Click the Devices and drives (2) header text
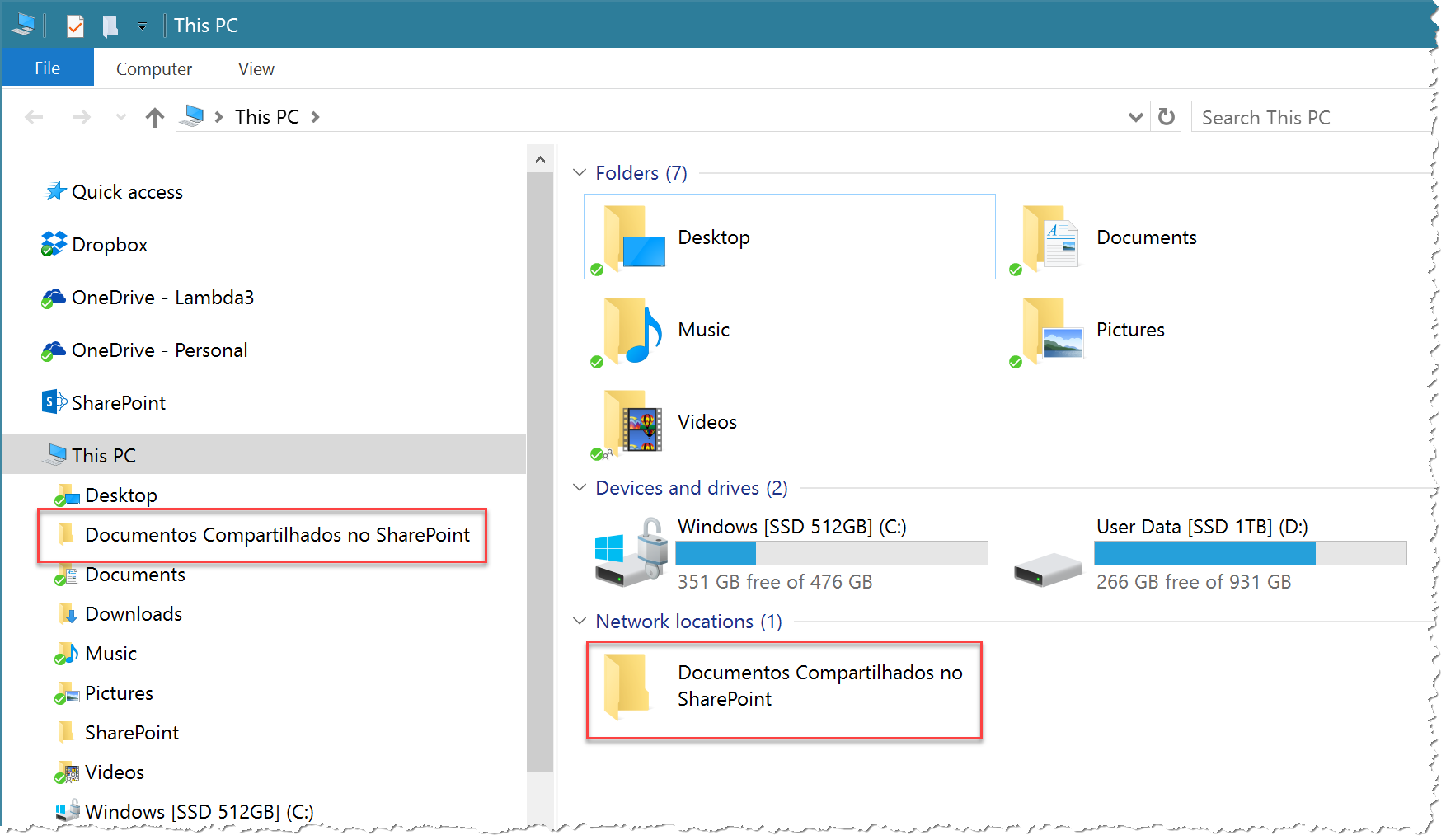1446x840 pixels. [692, 488]
